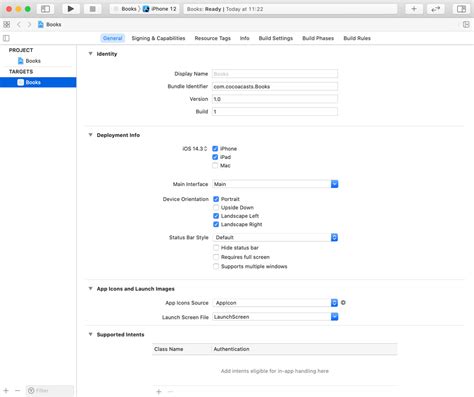Viewport: 474px width, 397px height.
Task: Go forward in editor history
Action: pyautogui.click(x=29, y=24)
